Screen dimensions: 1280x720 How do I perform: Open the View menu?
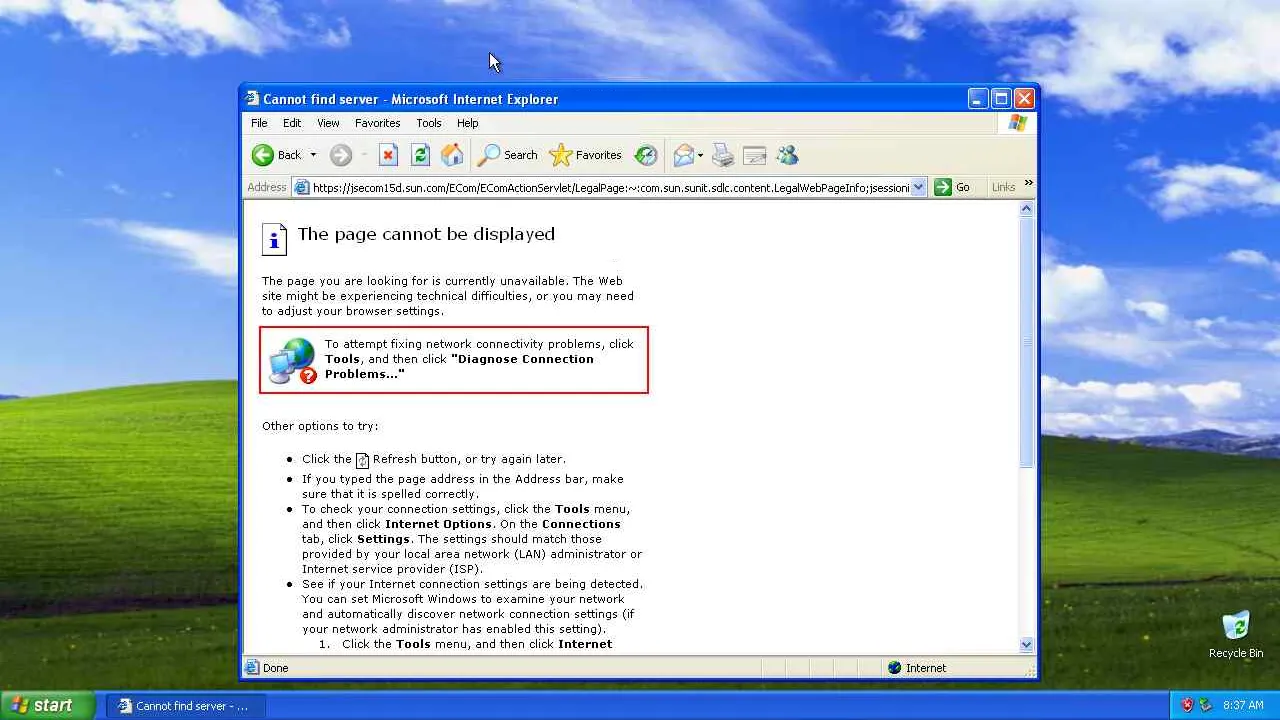coord(328,123)
